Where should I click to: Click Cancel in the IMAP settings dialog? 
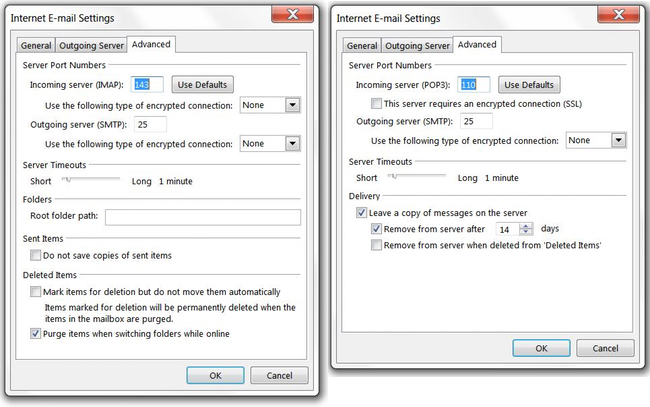click(279, 376)
